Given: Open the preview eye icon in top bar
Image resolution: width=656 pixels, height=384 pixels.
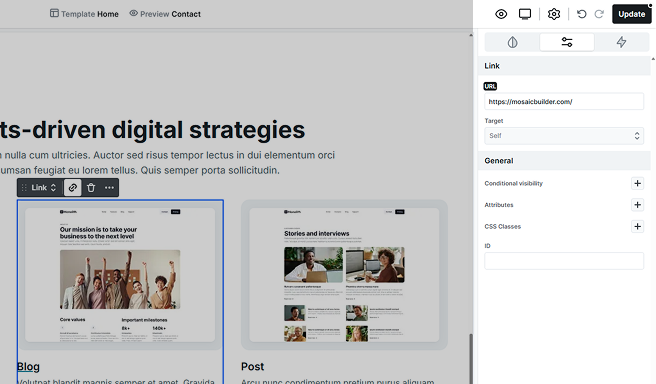Looking at the screenshot, I should [501, 14].
